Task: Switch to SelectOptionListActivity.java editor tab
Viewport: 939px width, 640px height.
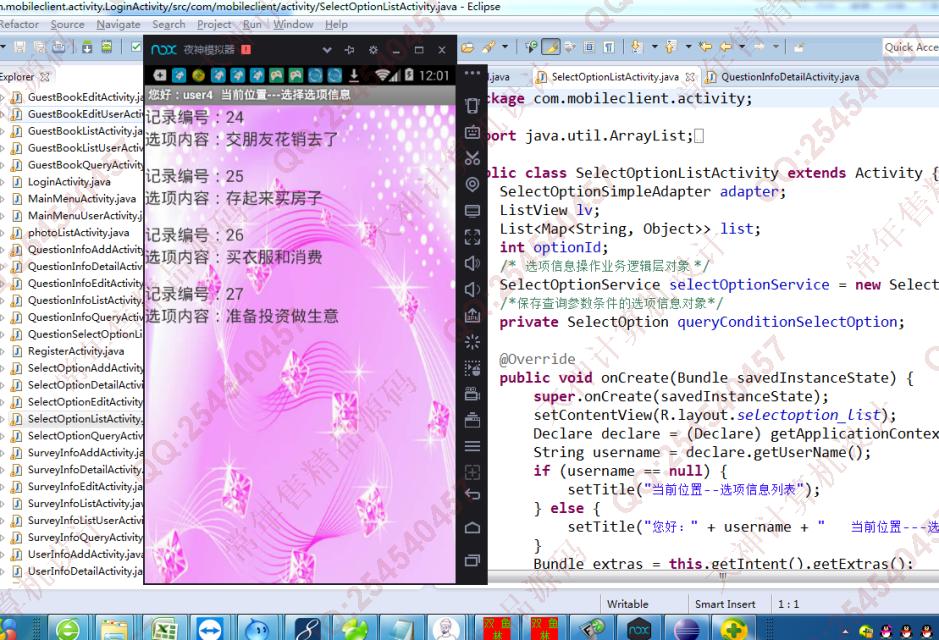Action: click(x=615, y=77)
